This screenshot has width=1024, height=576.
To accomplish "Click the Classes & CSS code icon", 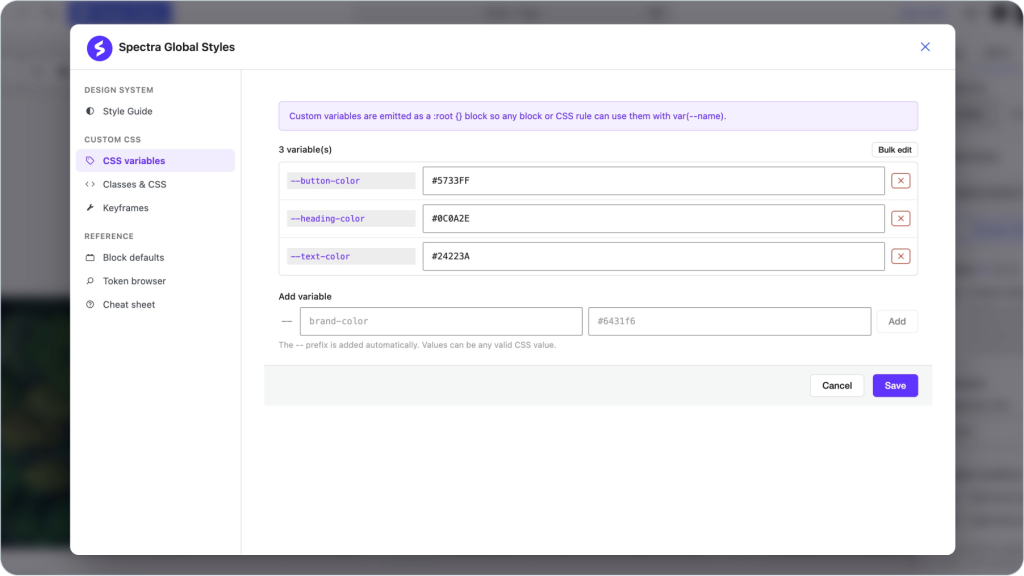I will point(90,184).
